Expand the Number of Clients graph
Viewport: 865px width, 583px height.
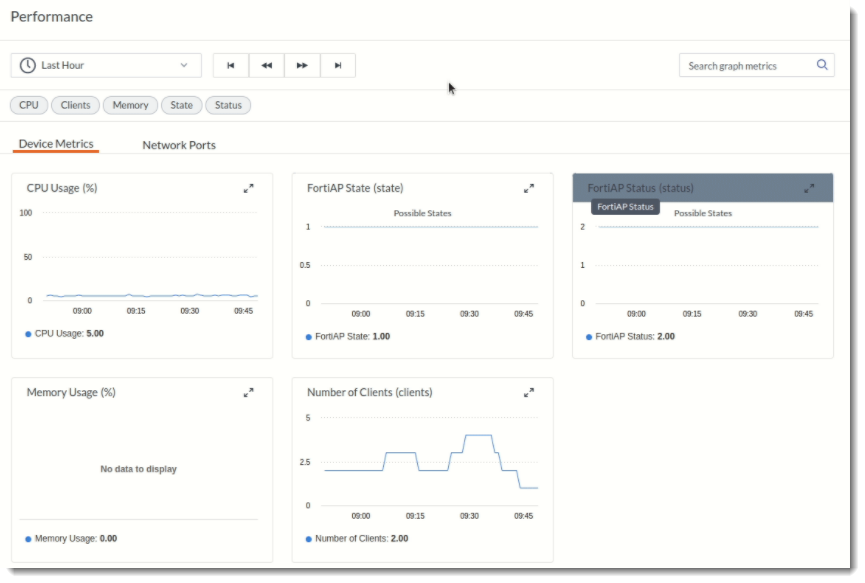pos(529,393)
